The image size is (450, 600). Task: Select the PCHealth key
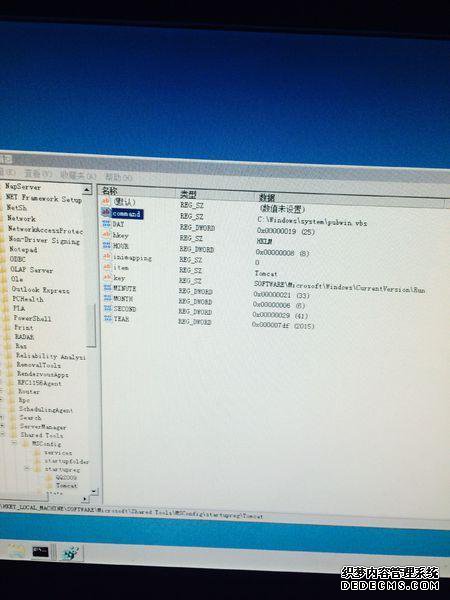28,299
